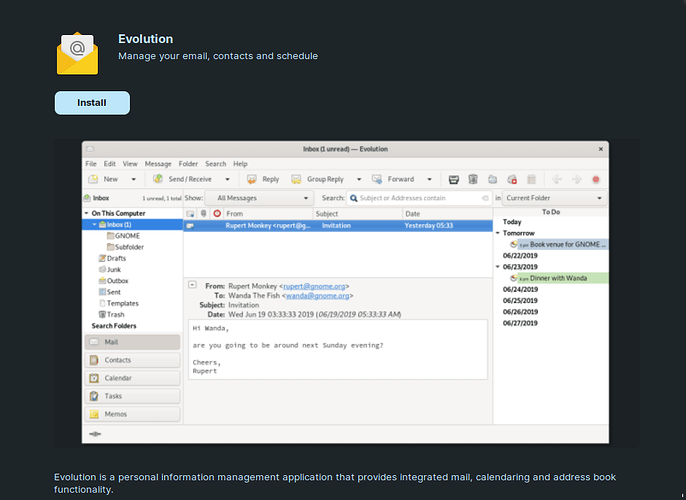This screenshot has width=686, height=500.
Task: Click the rupert@gnome.org email link
Action: coord(314,286)
